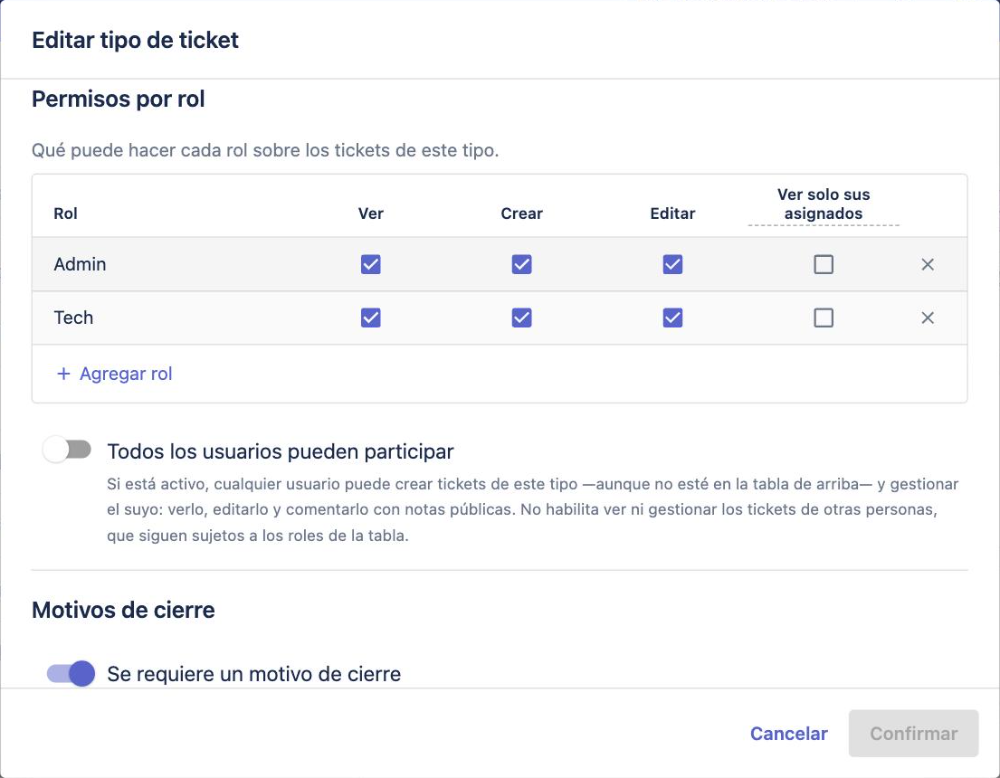Image resolution: width=1000 pixels, height=778 pixels.
Task: Click the Motivos de cierre heading
Action: pos(123,610)
